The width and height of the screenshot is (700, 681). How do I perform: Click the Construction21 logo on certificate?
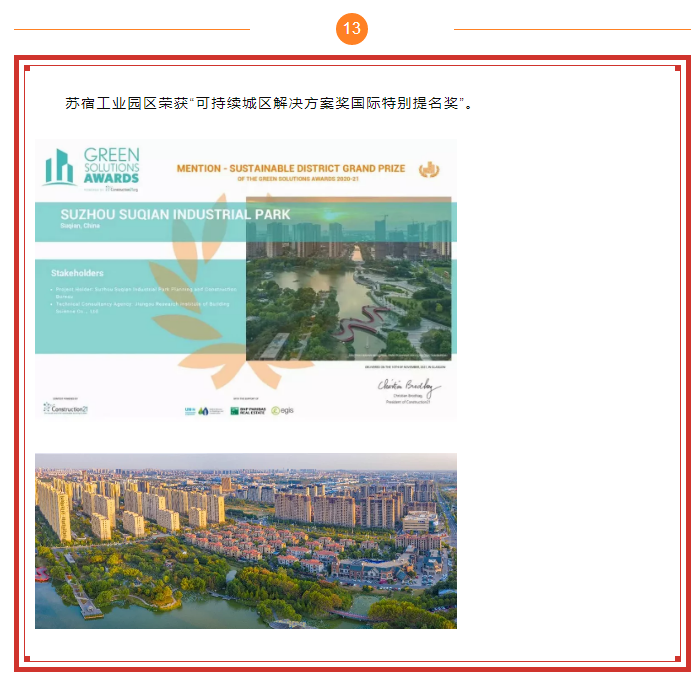(67, 408)
